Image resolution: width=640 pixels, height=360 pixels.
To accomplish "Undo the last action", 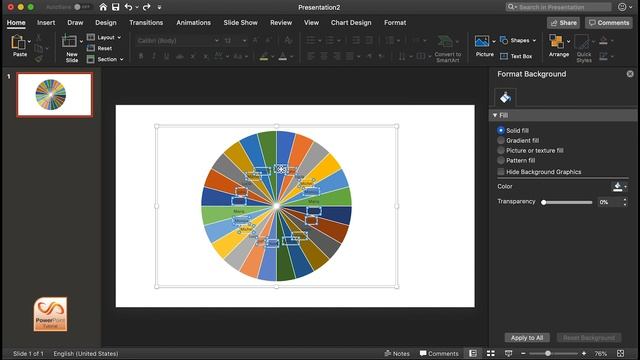I will [x=128, y=7].
